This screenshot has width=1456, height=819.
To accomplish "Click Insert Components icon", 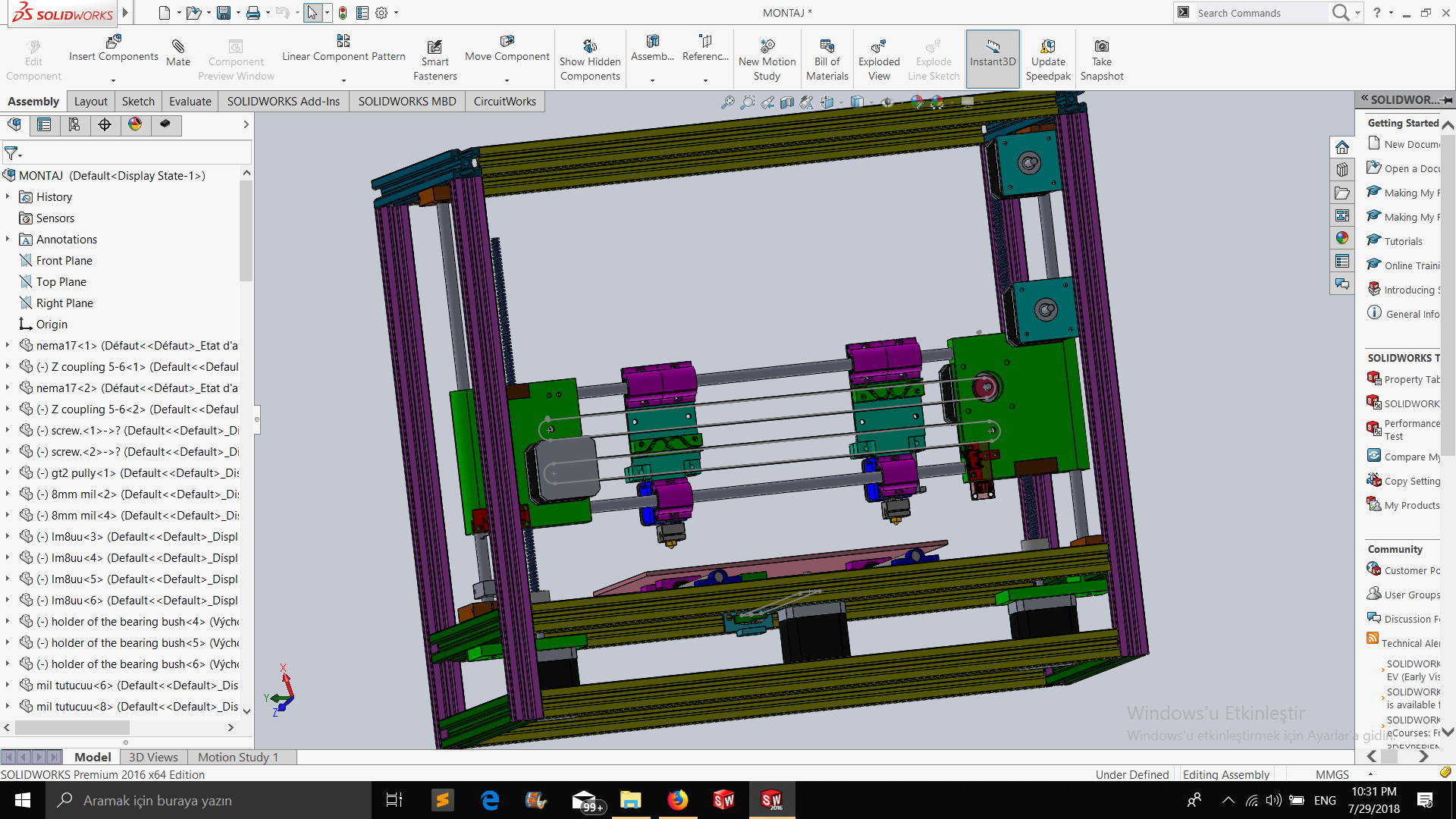I will point(114,42).
